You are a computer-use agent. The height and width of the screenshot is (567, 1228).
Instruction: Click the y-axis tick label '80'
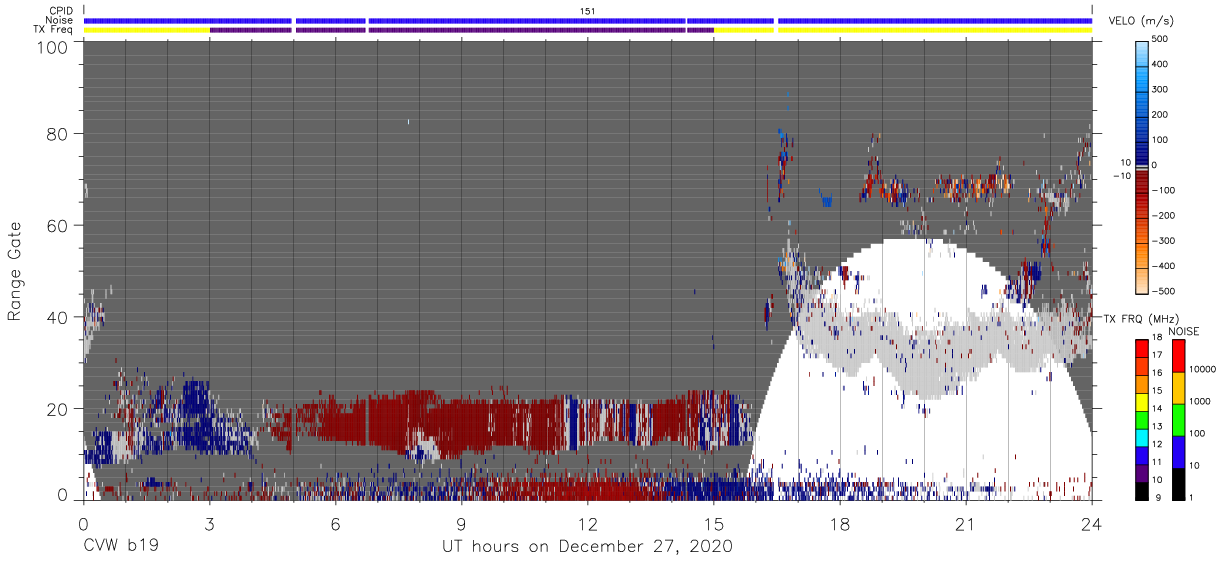coord(57,134)
